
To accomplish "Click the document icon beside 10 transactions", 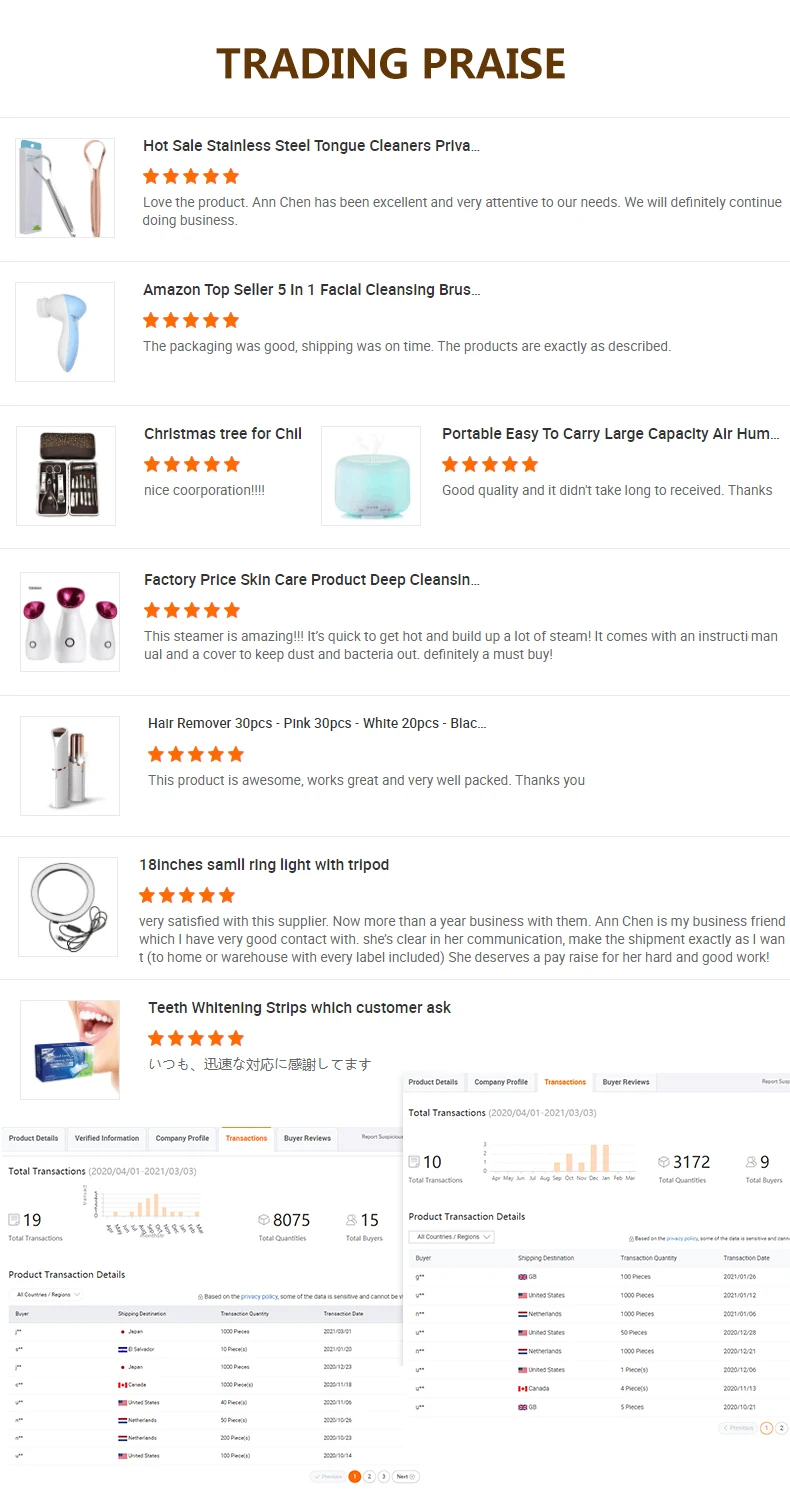I will (414, 1162).
